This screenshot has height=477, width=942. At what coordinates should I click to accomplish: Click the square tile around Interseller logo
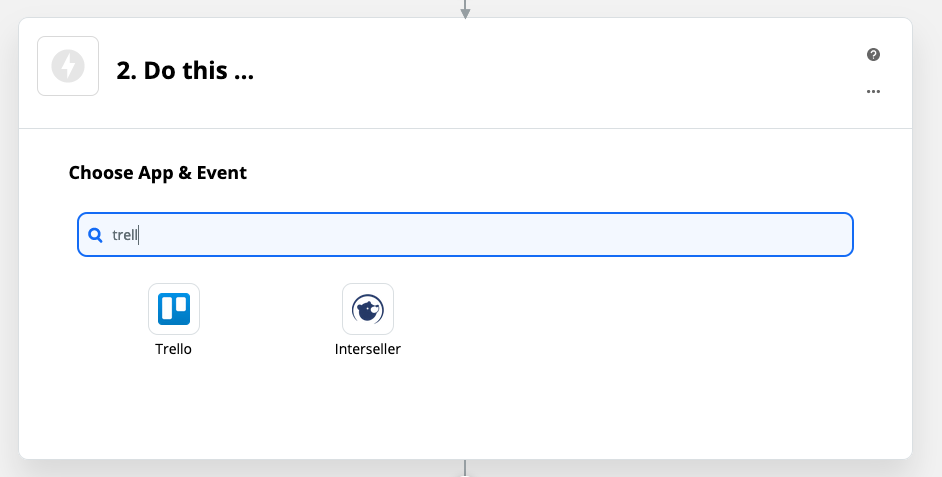(x=368, y=309)
